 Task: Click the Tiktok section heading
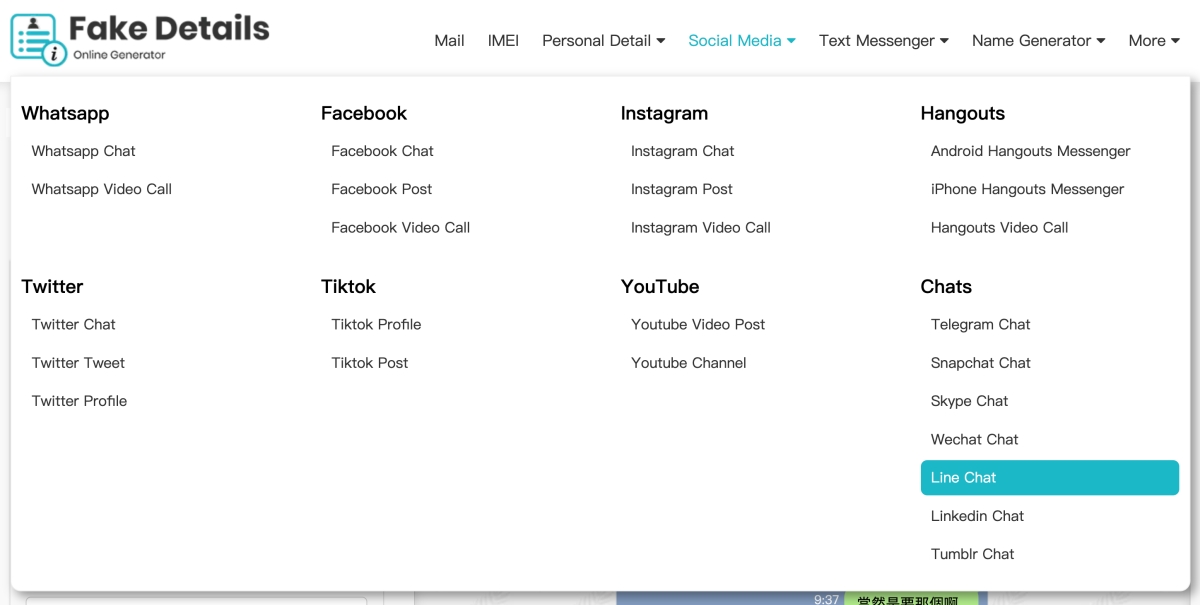pos(348,286)
